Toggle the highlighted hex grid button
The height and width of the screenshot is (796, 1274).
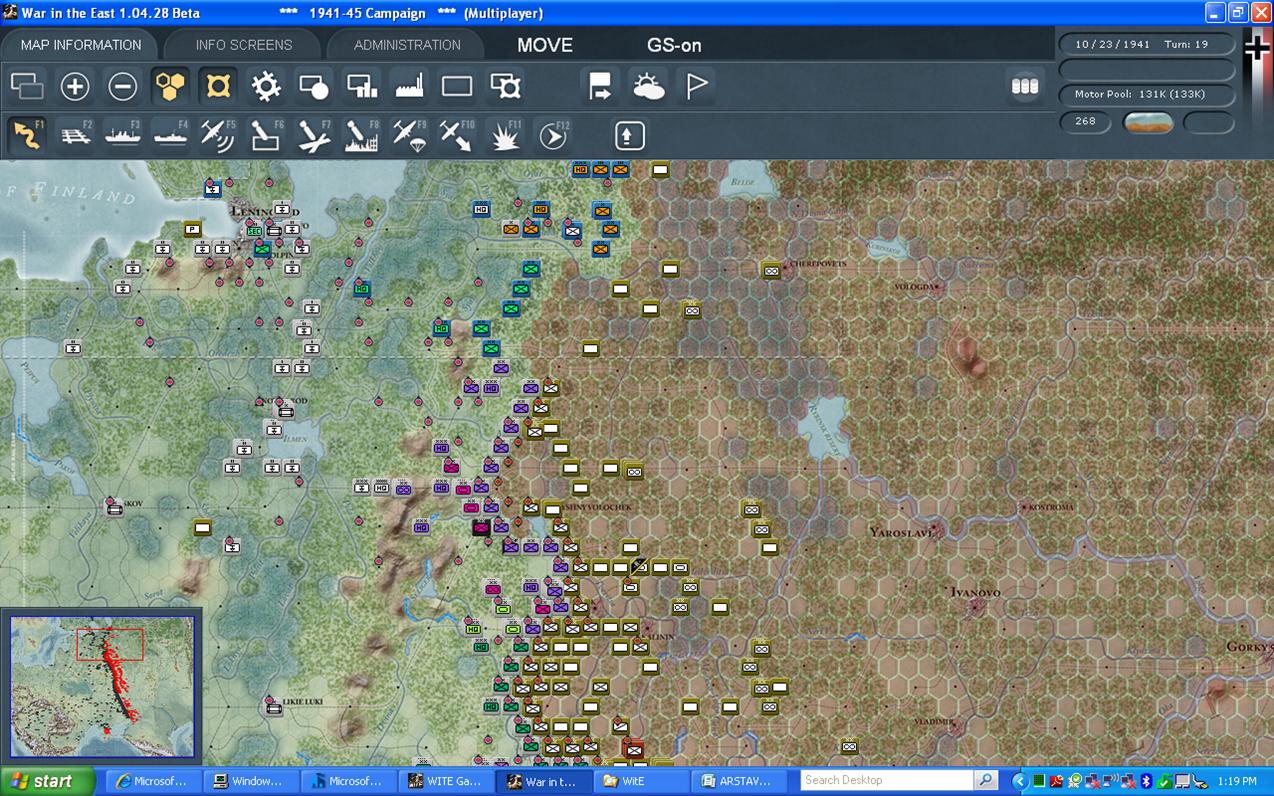point(171,87)
